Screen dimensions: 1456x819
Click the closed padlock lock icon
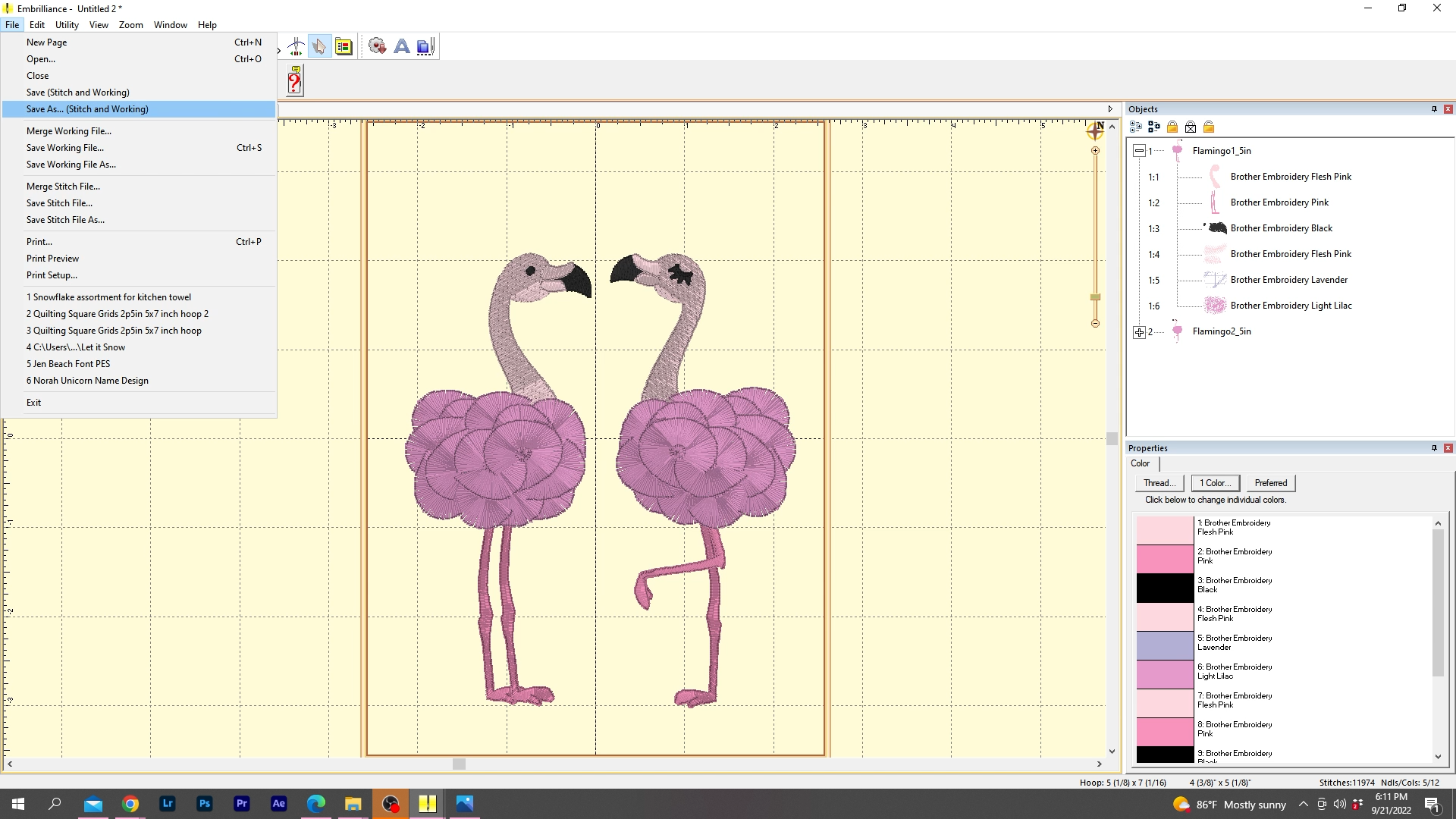[1172, 127]
